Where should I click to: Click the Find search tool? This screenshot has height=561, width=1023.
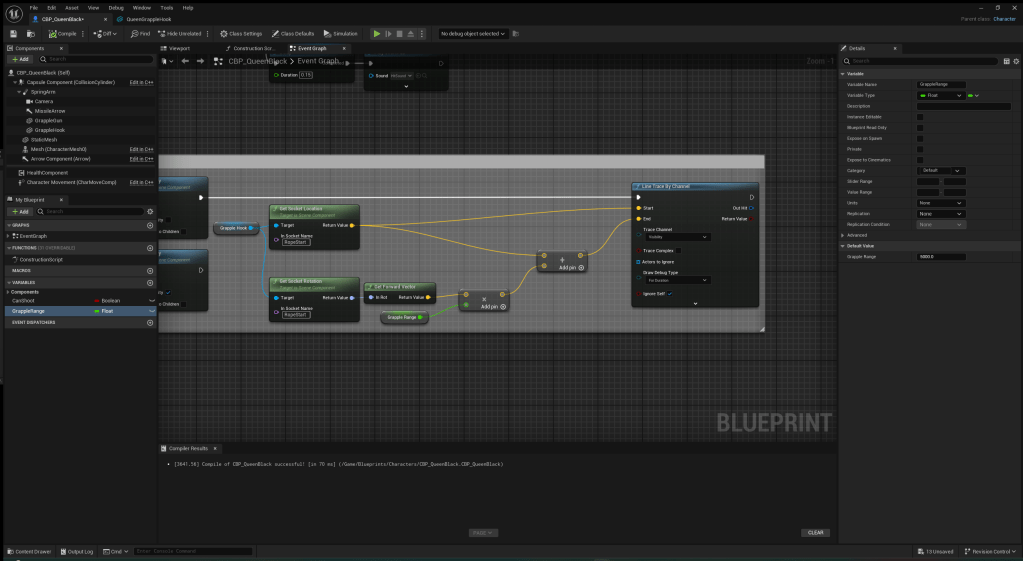tap(140, 33)
